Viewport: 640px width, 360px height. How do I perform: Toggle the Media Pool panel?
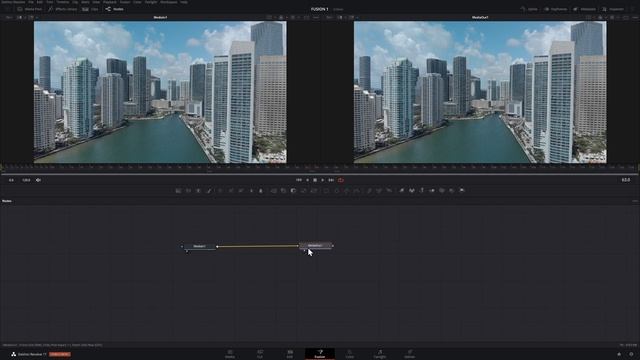pos(29,9)
